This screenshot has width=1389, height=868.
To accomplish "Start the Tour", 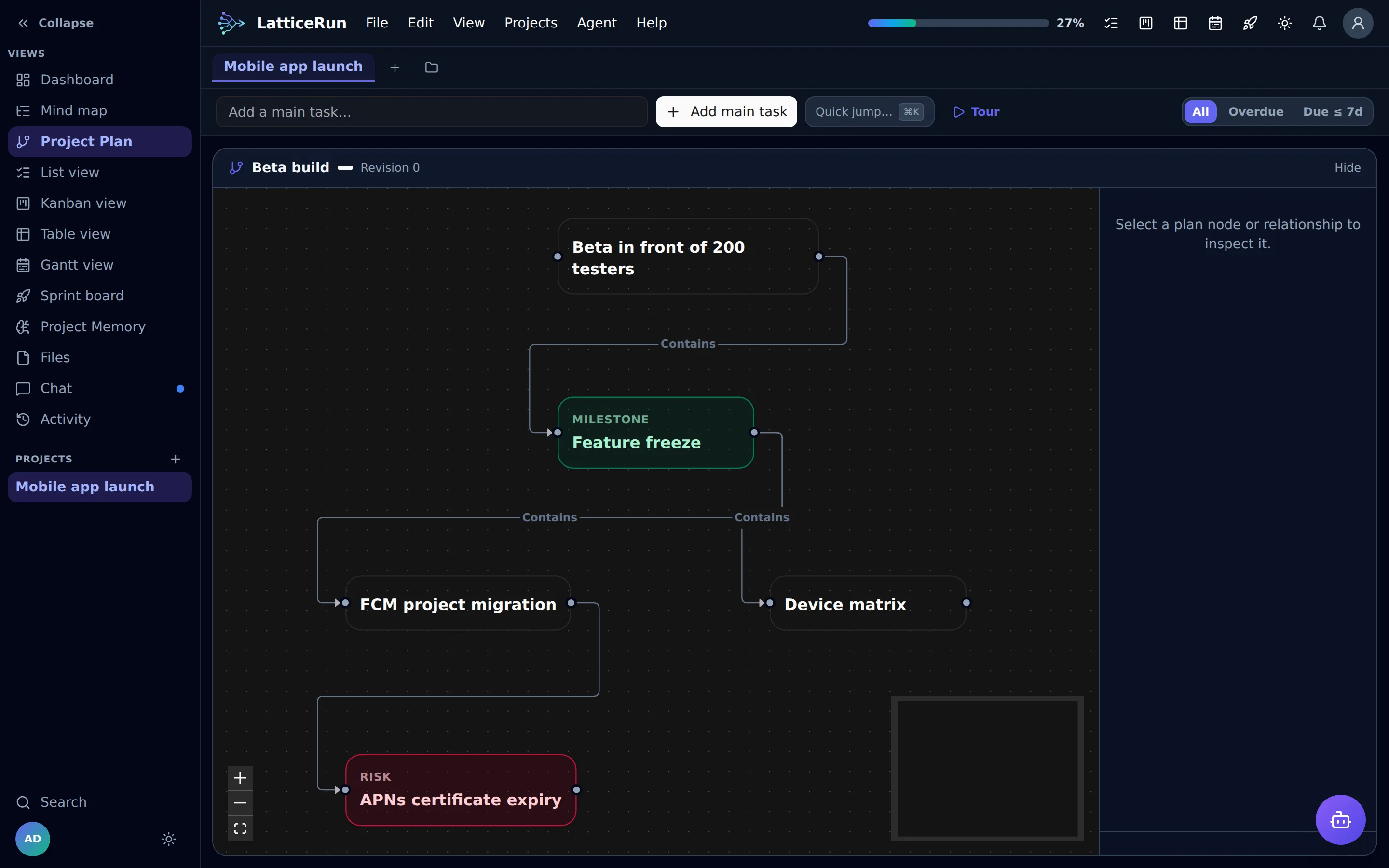I will click(x=976, y=112).
